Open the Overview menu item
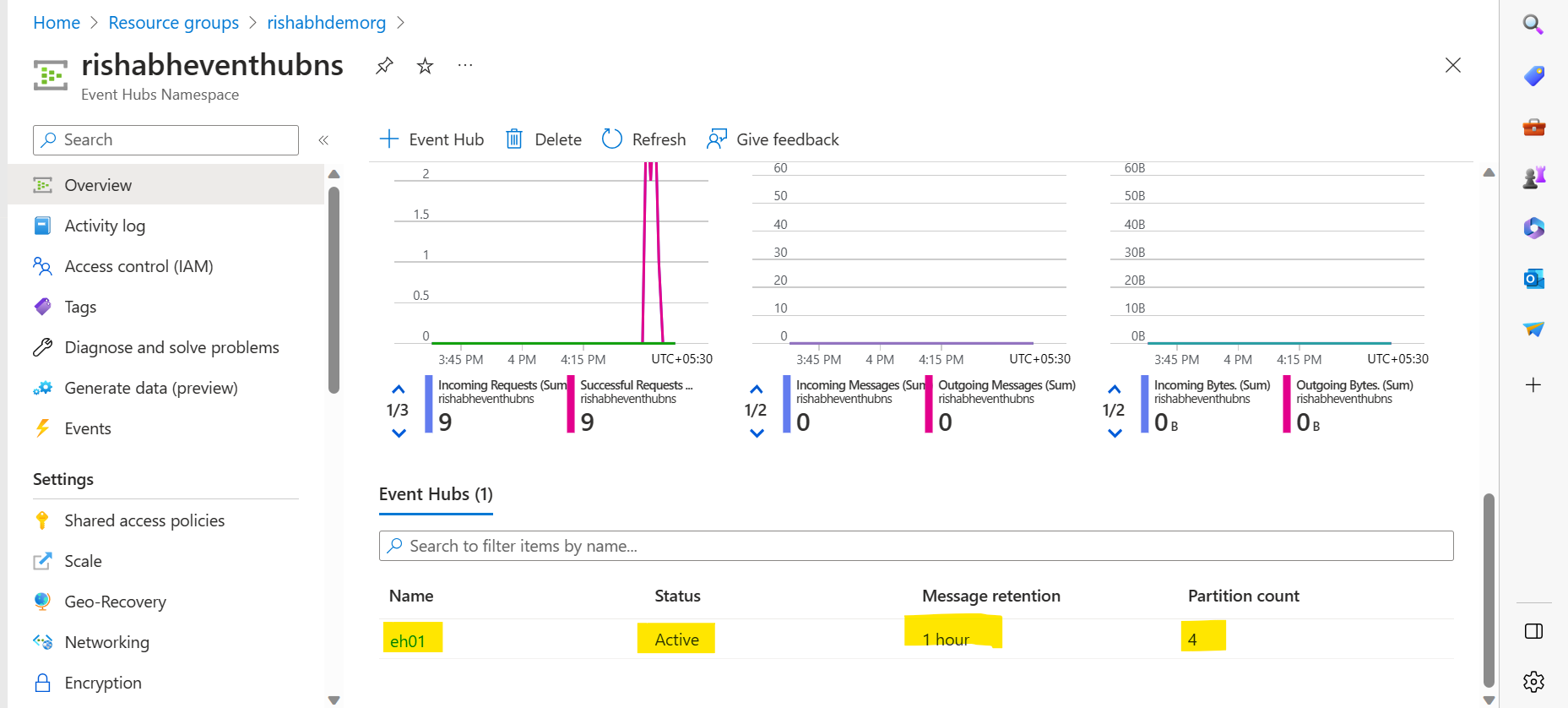 165,185
